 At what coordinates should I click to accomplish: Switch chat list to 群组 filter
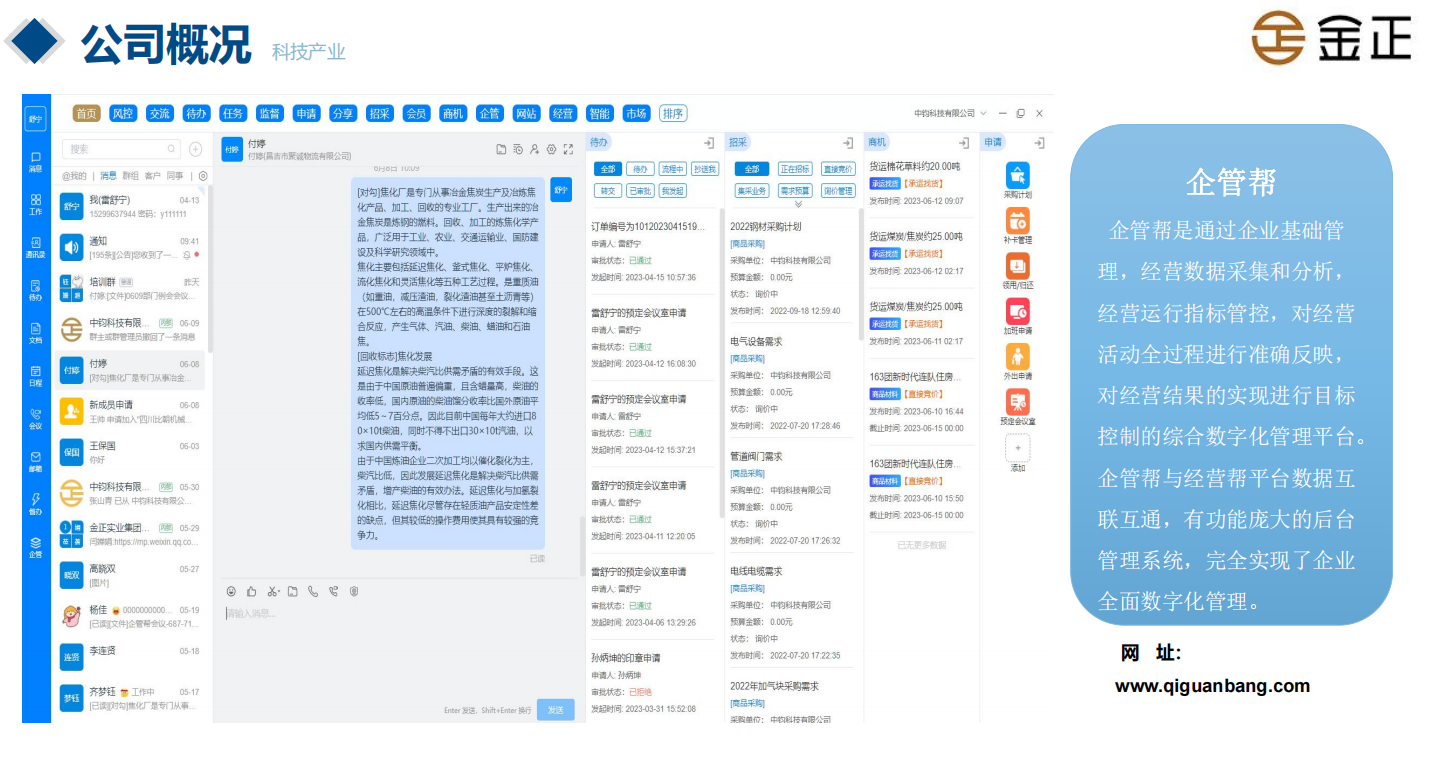click(x=130, y=175)
